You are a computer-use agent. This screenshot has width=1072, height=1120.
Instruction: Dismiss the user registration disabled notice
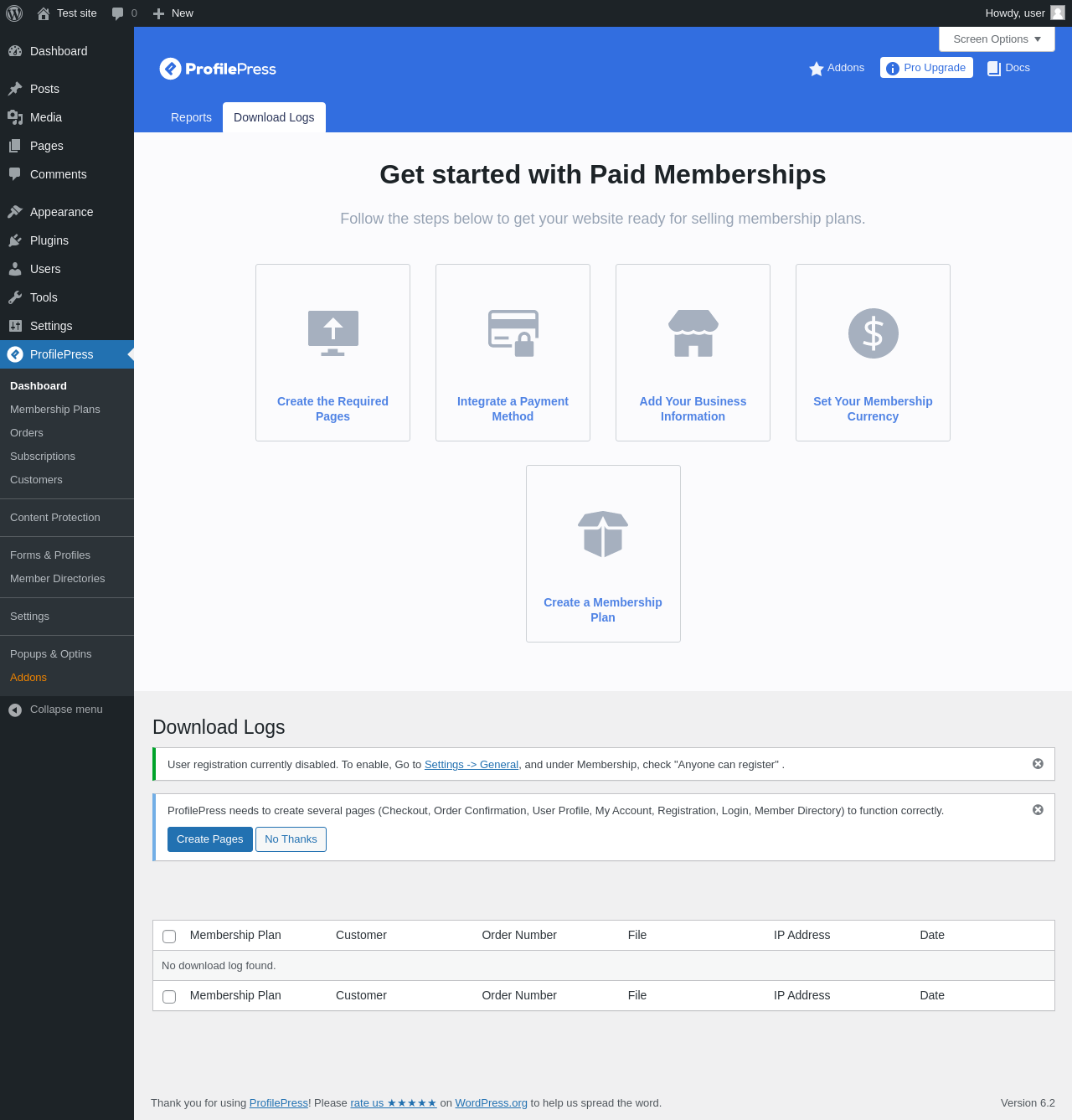[1038, 764]
